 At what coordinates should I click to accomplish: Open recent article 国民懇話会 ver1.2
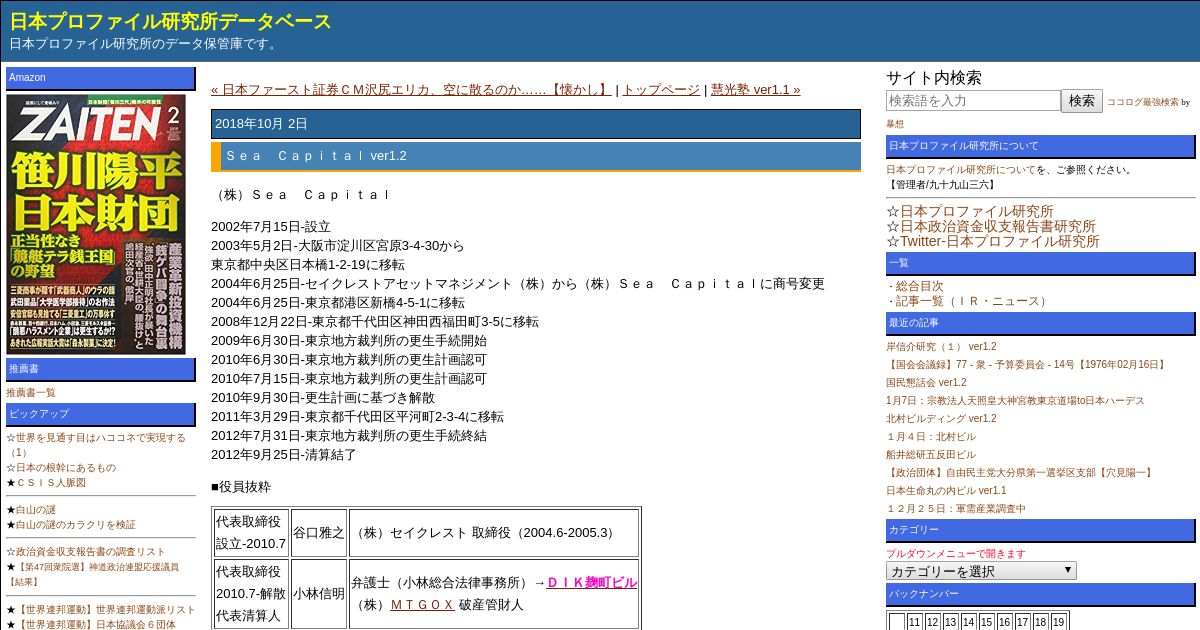[x=926, y=383]
